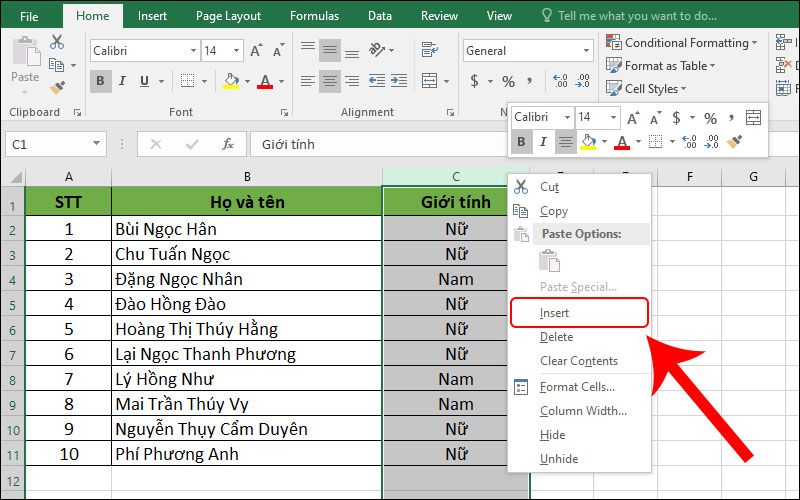The height and width of the screenshot is (500, 800).
Task: Choose Delete in the context menu
Action: click(x=580, y=337)
